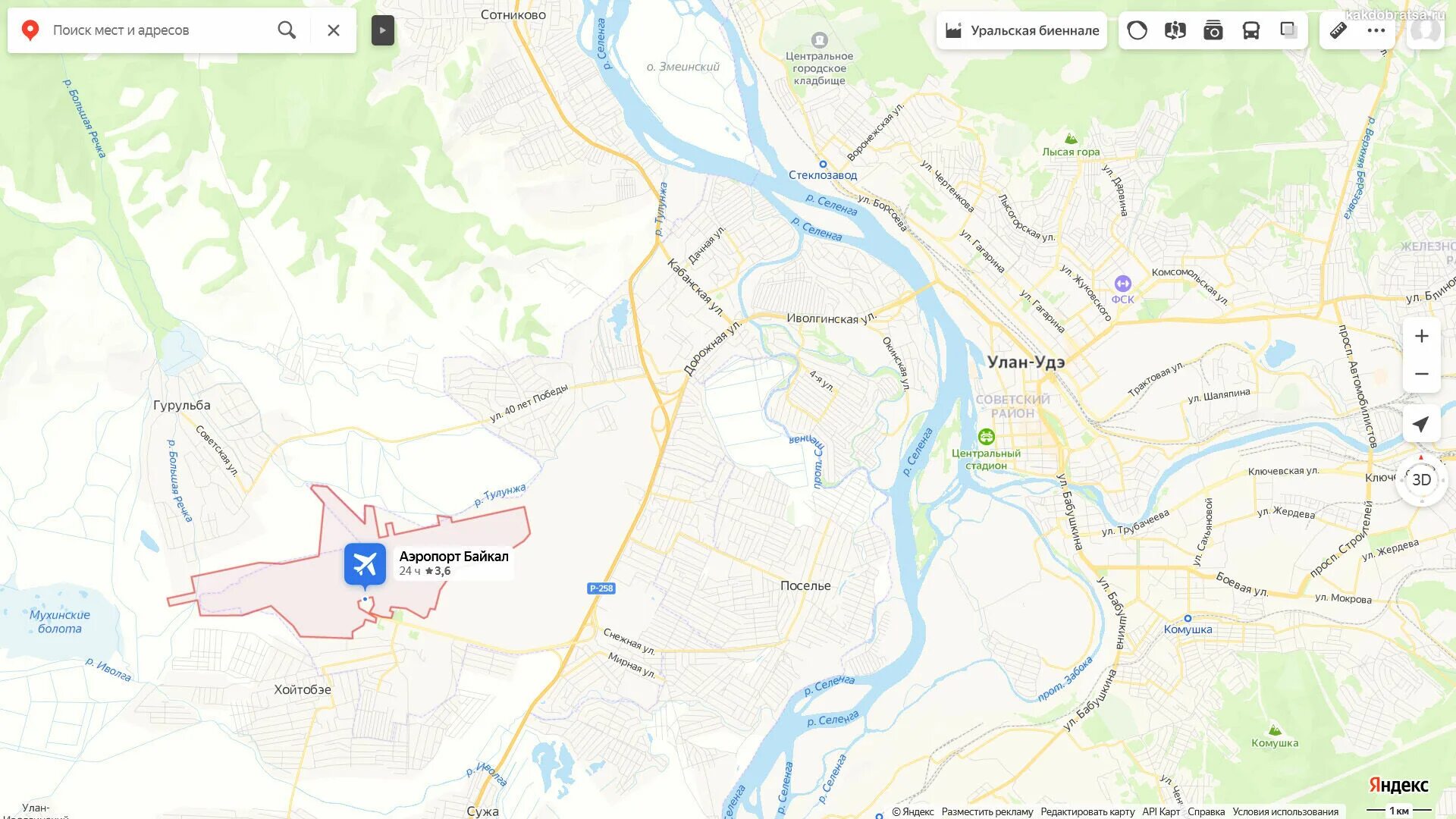Click the user profile avatar
1456x819 pixels.
1426,30
